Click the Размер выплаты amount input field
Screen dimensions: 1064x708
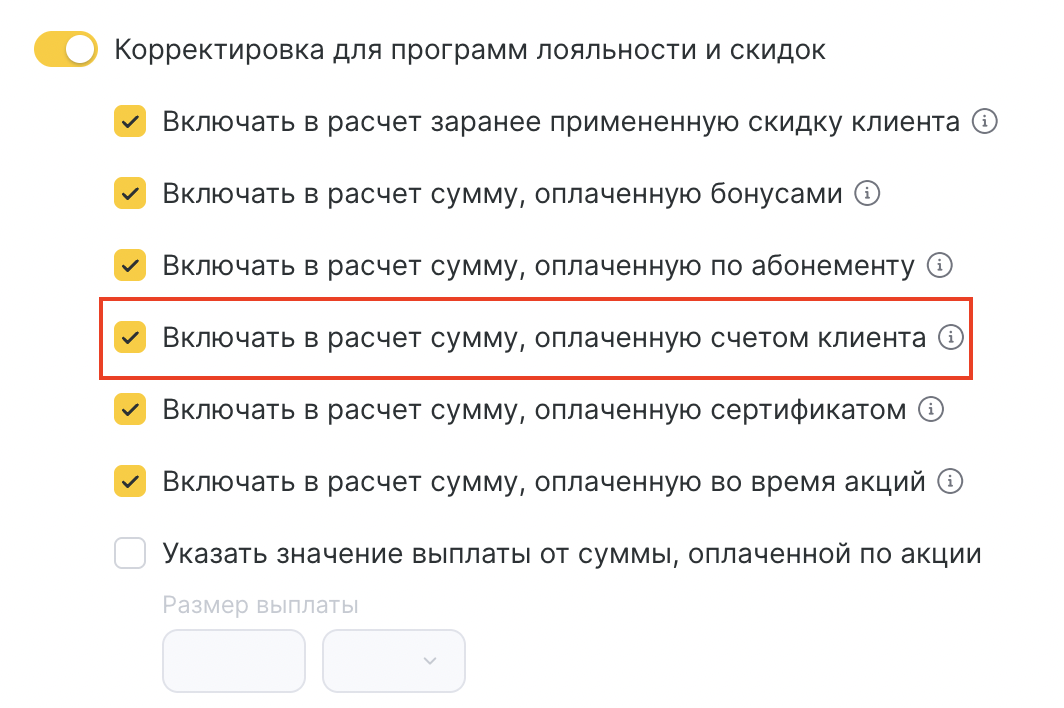point(233,660)
